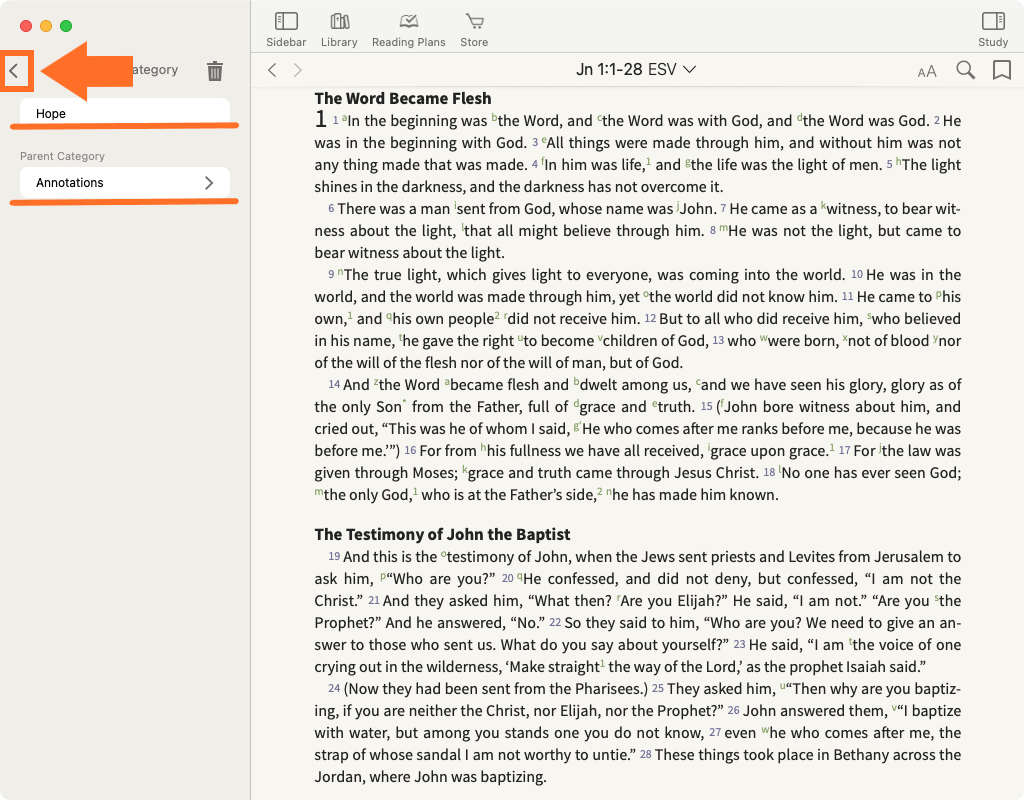
Task: Open the Sidebar panel from toolbar
Action: pos(286,29)
